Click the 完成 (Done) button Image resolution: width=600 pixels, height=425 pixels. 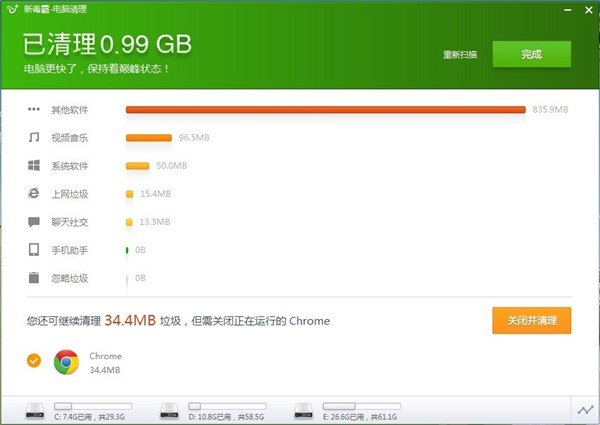[531, 55]
